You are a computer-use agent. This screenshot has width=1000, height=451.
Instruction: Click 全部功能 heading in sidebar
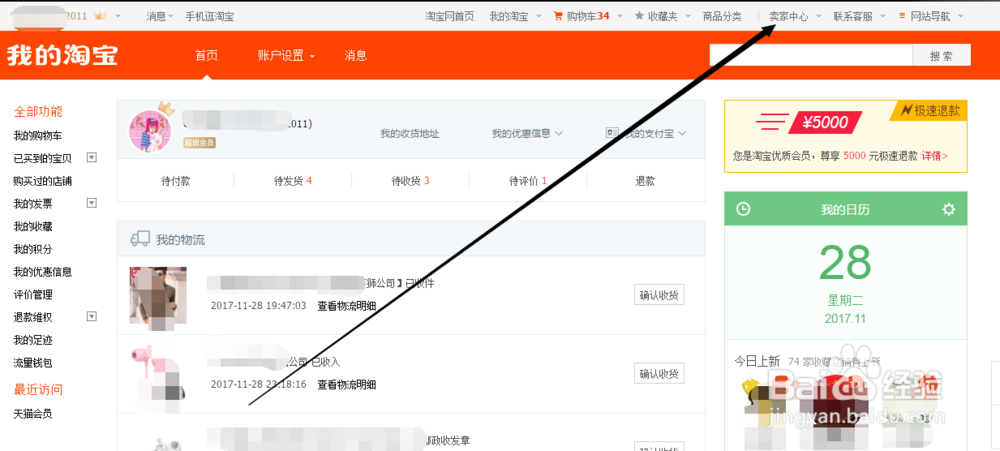pyautogui.click(x=38, y=112)
